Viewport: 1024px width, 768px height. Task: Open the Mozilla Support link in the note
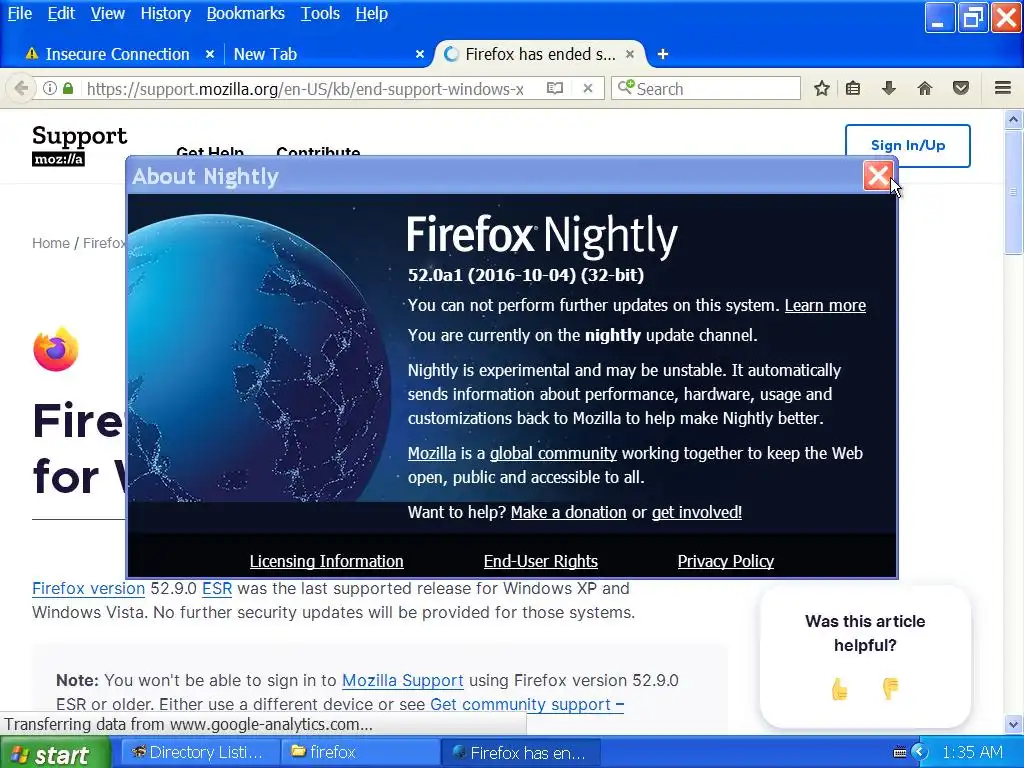pyautogui.click(x=402, y=680)
